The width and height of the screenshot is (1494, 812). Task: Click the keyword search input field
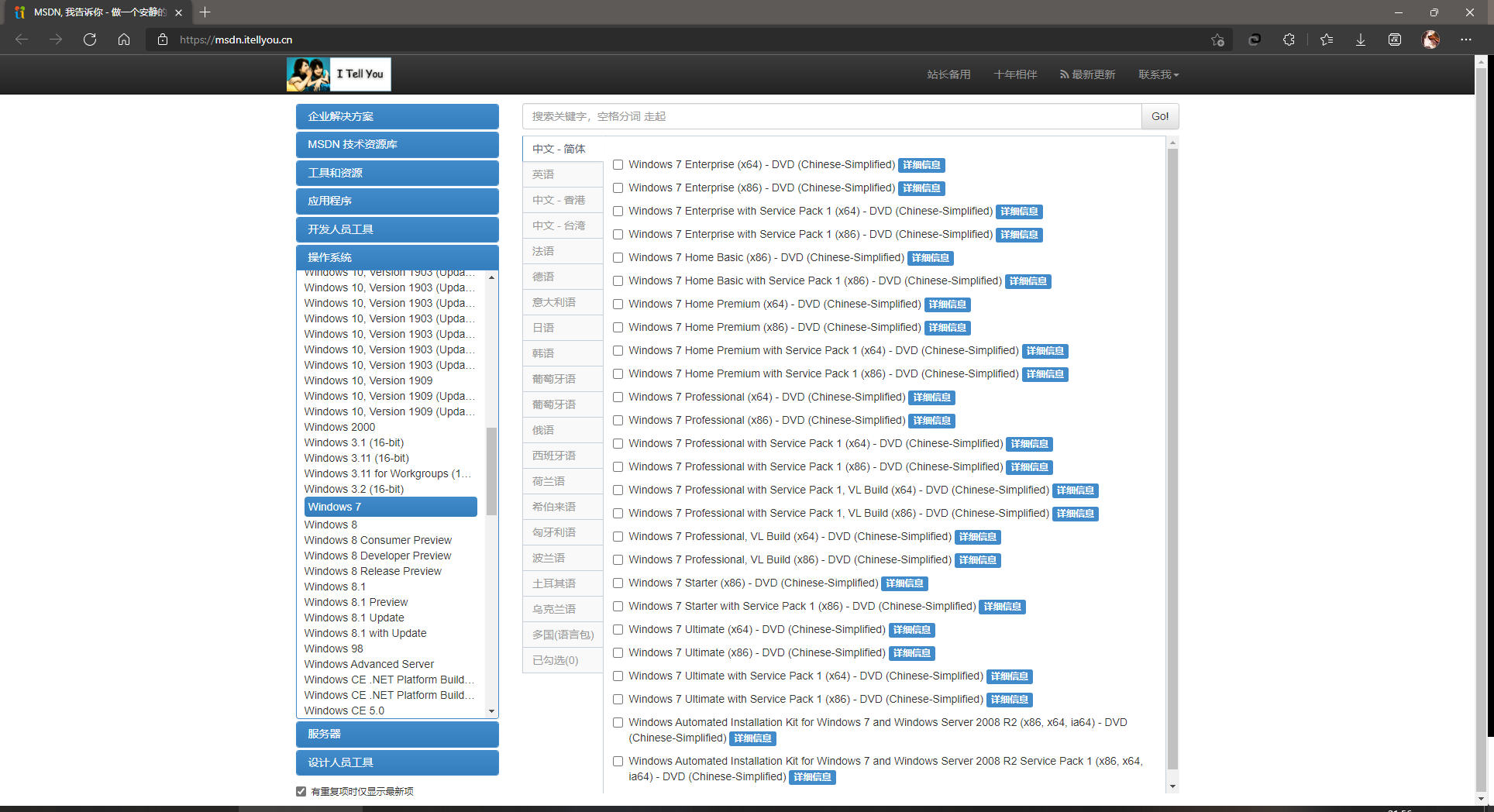[x=831, y=116]
